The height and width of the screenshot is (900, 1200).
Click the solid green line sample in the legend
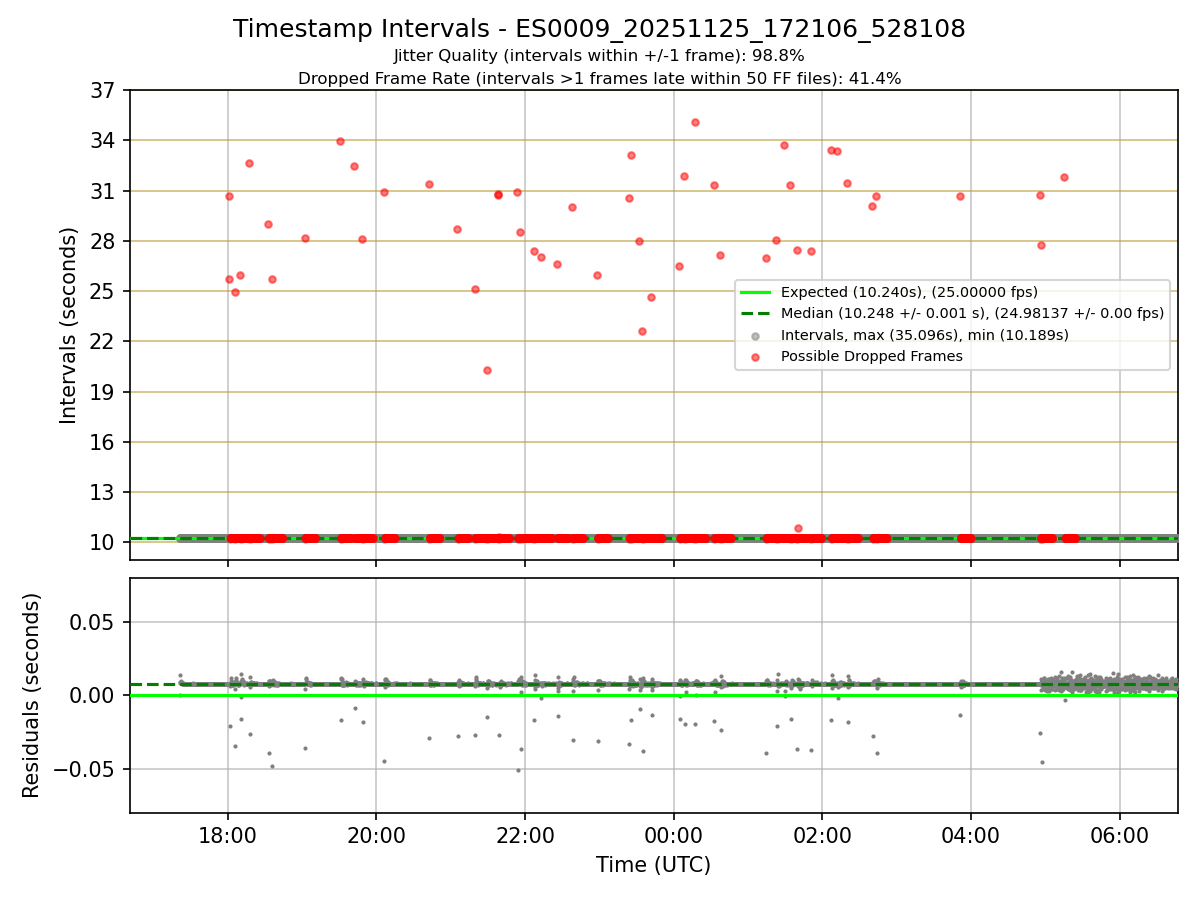(755, 293)
